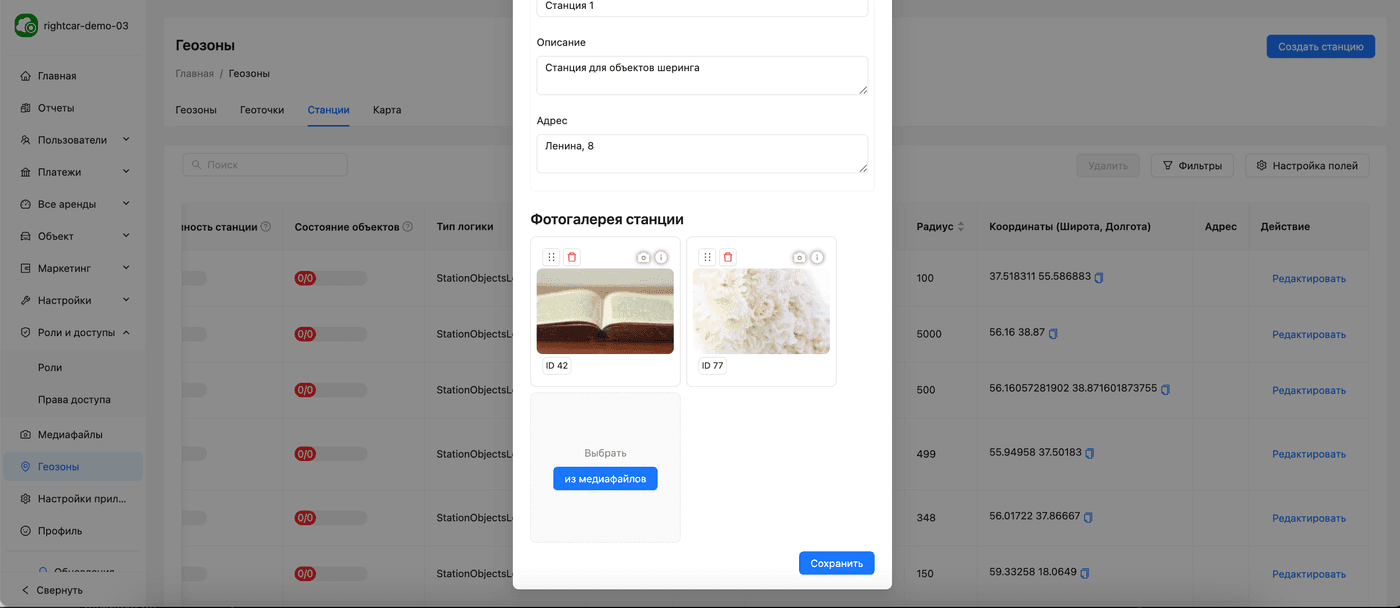
Task: Save the station with Сохранить button
Action: tap(836, 563)
